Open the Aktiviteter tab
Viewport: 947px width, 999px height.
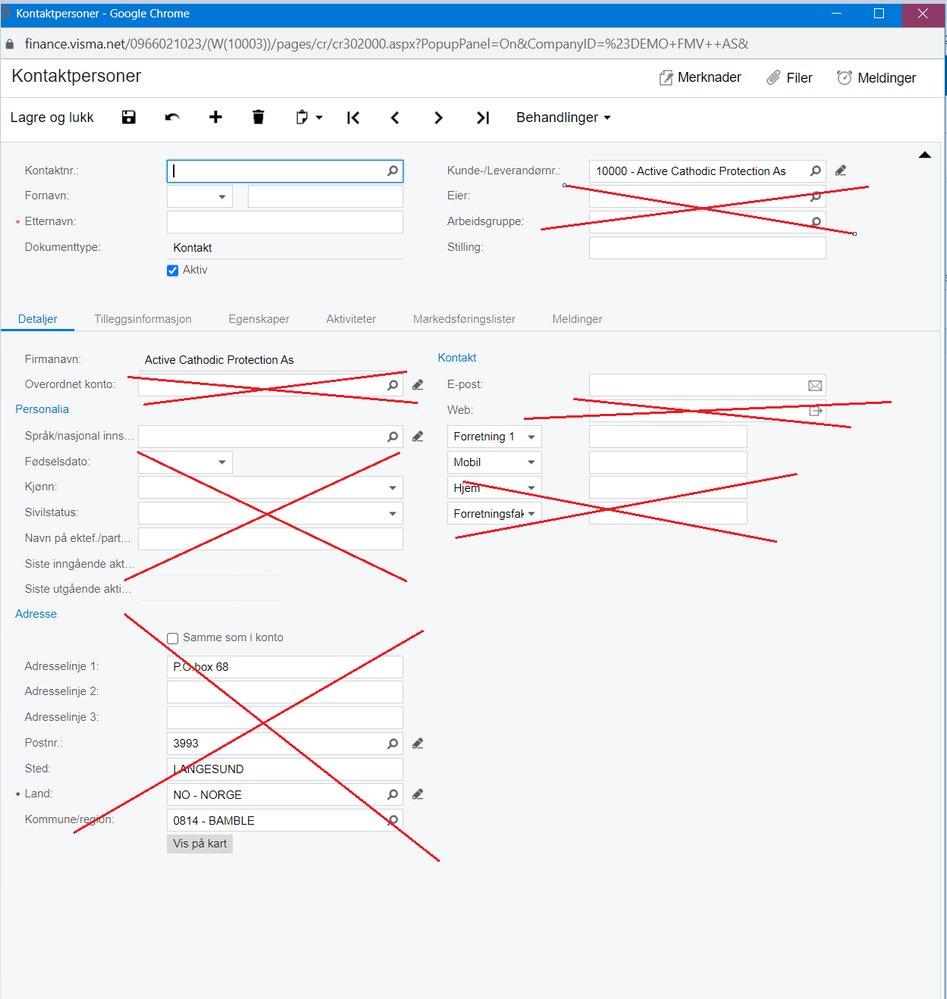351,319
